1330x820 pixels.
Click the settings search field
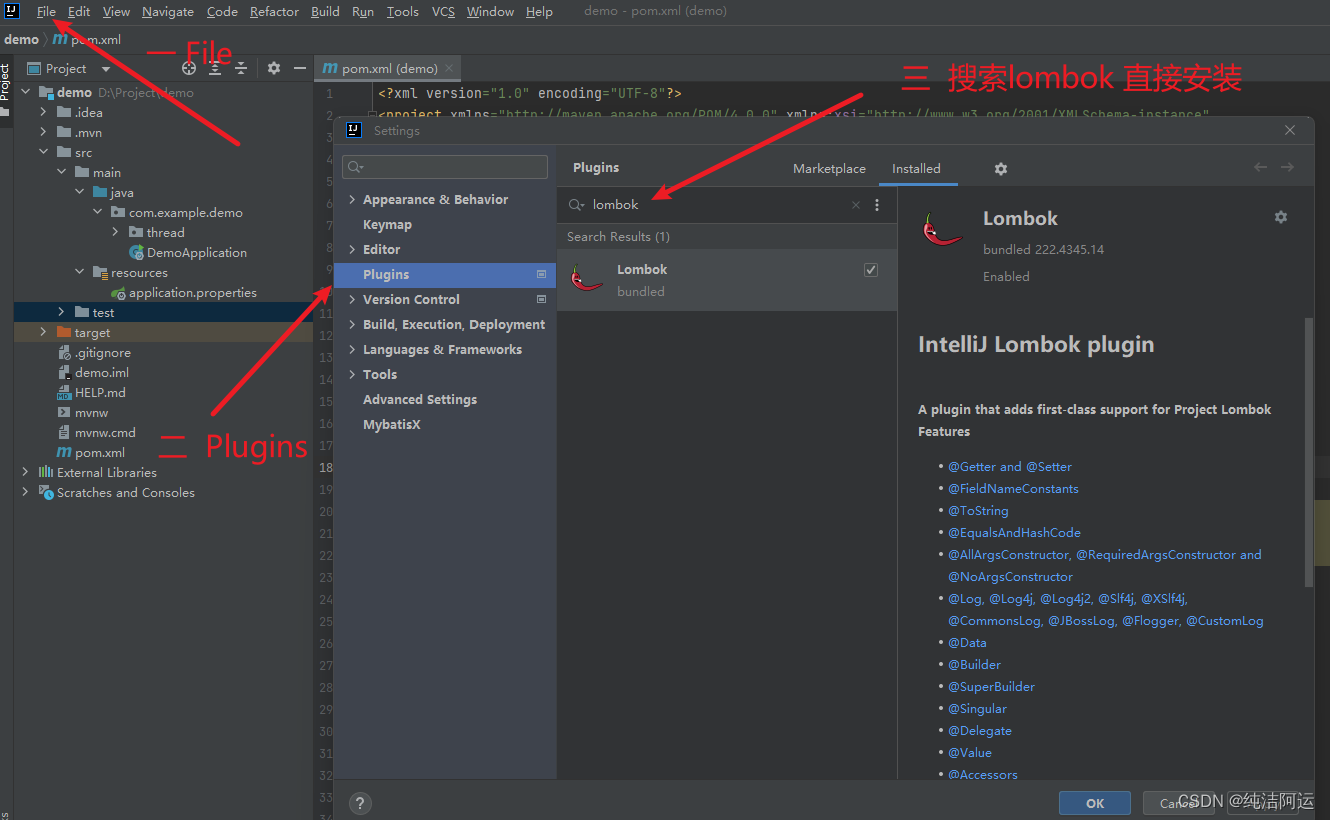445,167
